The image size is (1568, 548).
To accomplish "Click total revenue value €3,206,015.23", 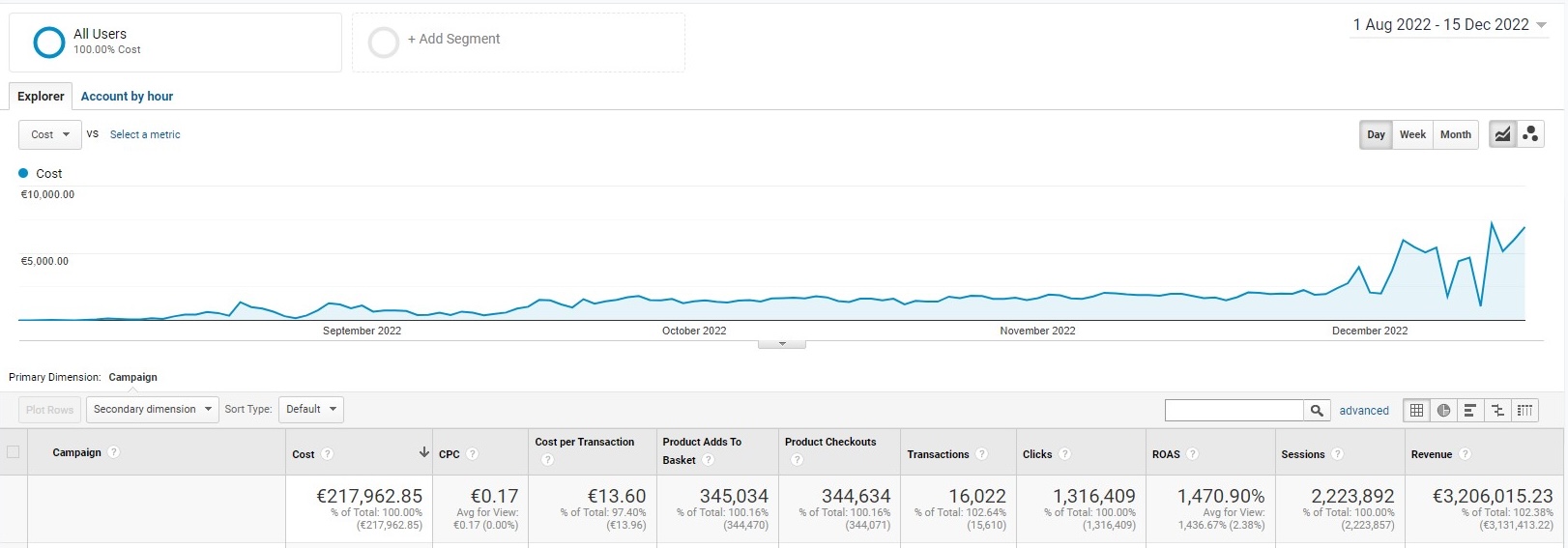I will click(x=1493, y=496).
